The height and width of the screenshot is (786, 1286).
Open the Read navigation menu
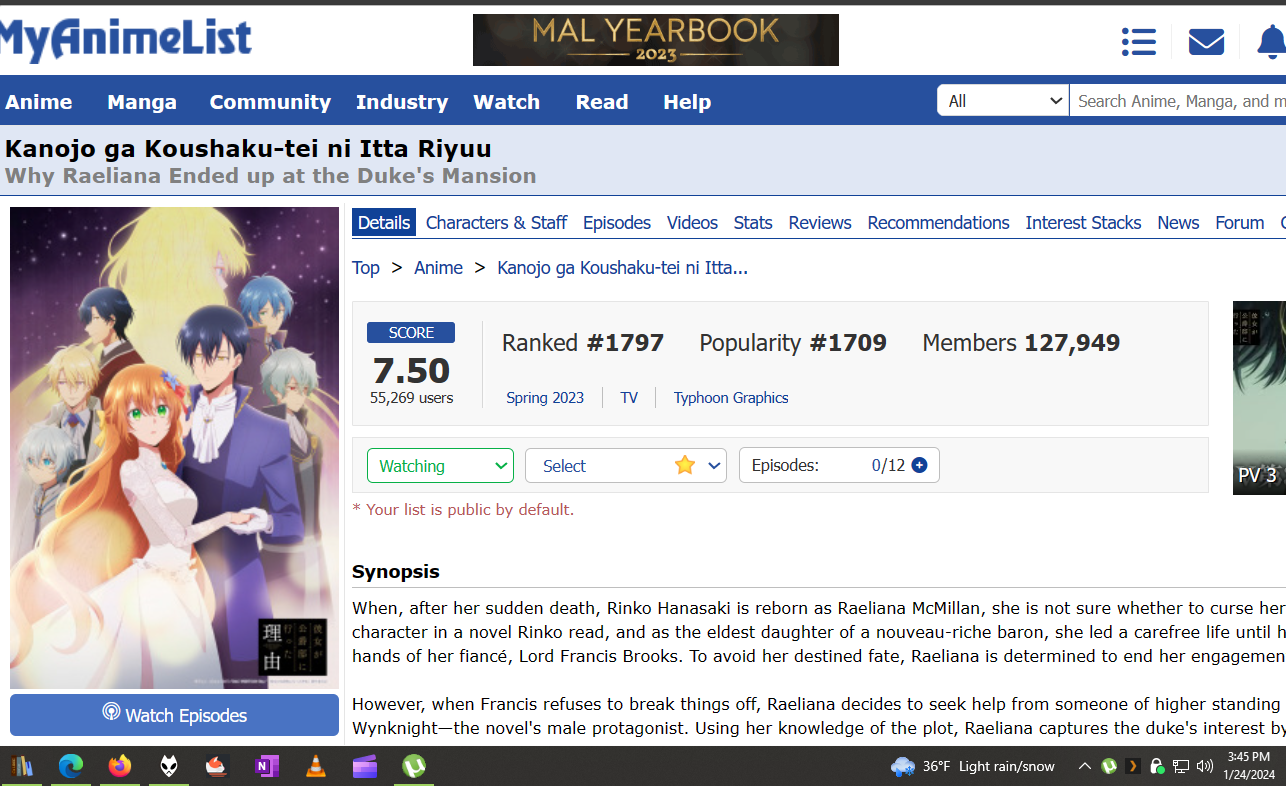click(x=602, y=102)
